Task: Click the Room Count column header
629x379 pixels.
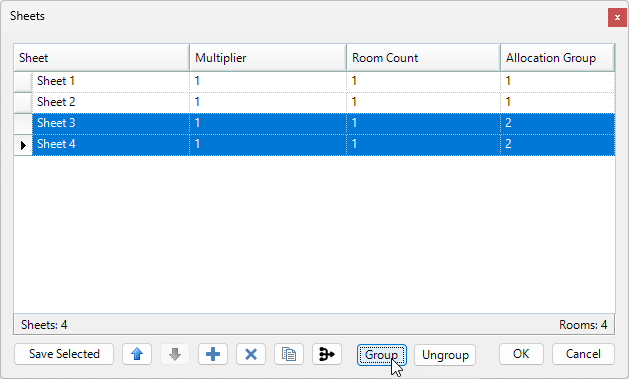Action: (x=424, y=58)
